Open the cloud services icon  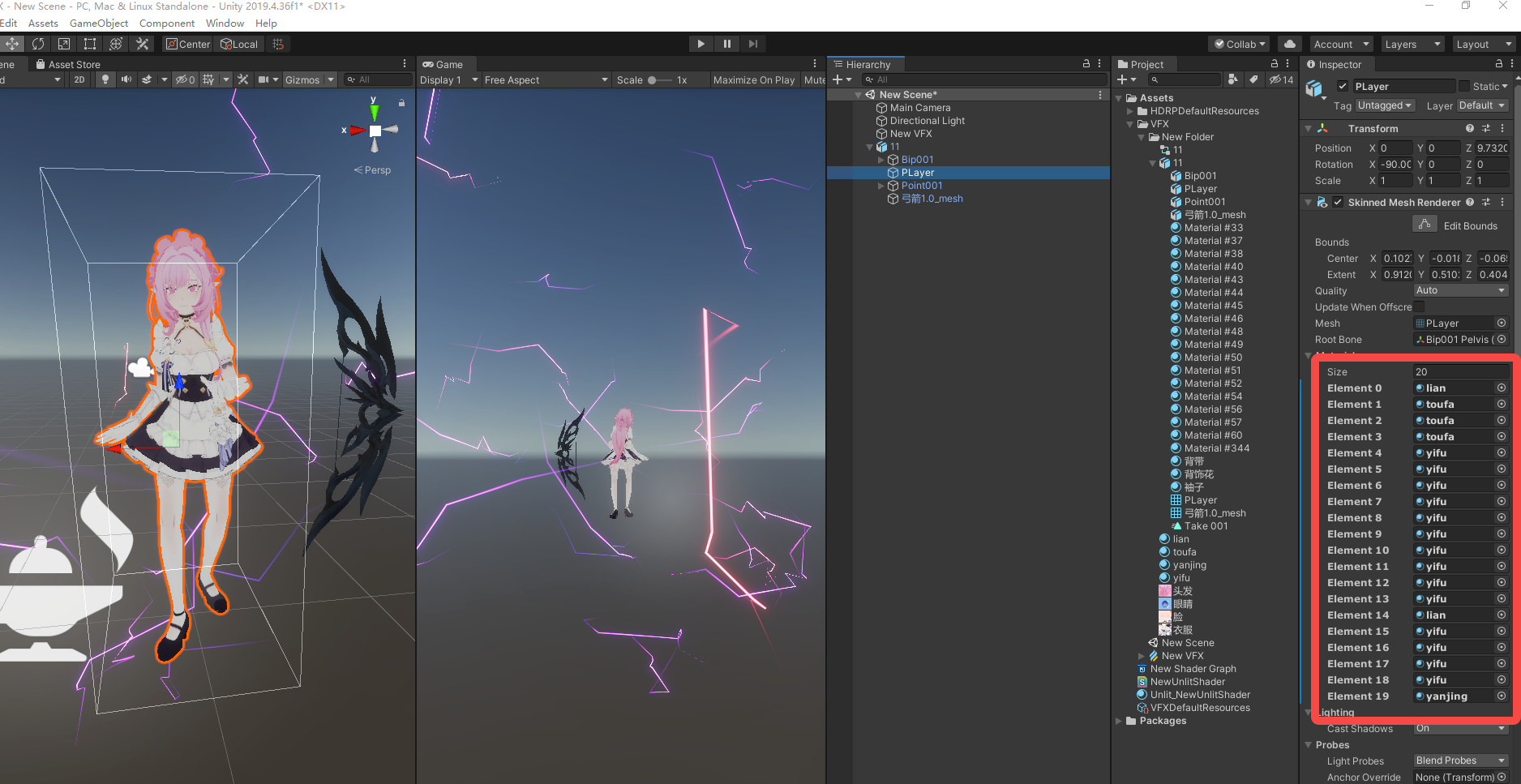point(1289,44)
